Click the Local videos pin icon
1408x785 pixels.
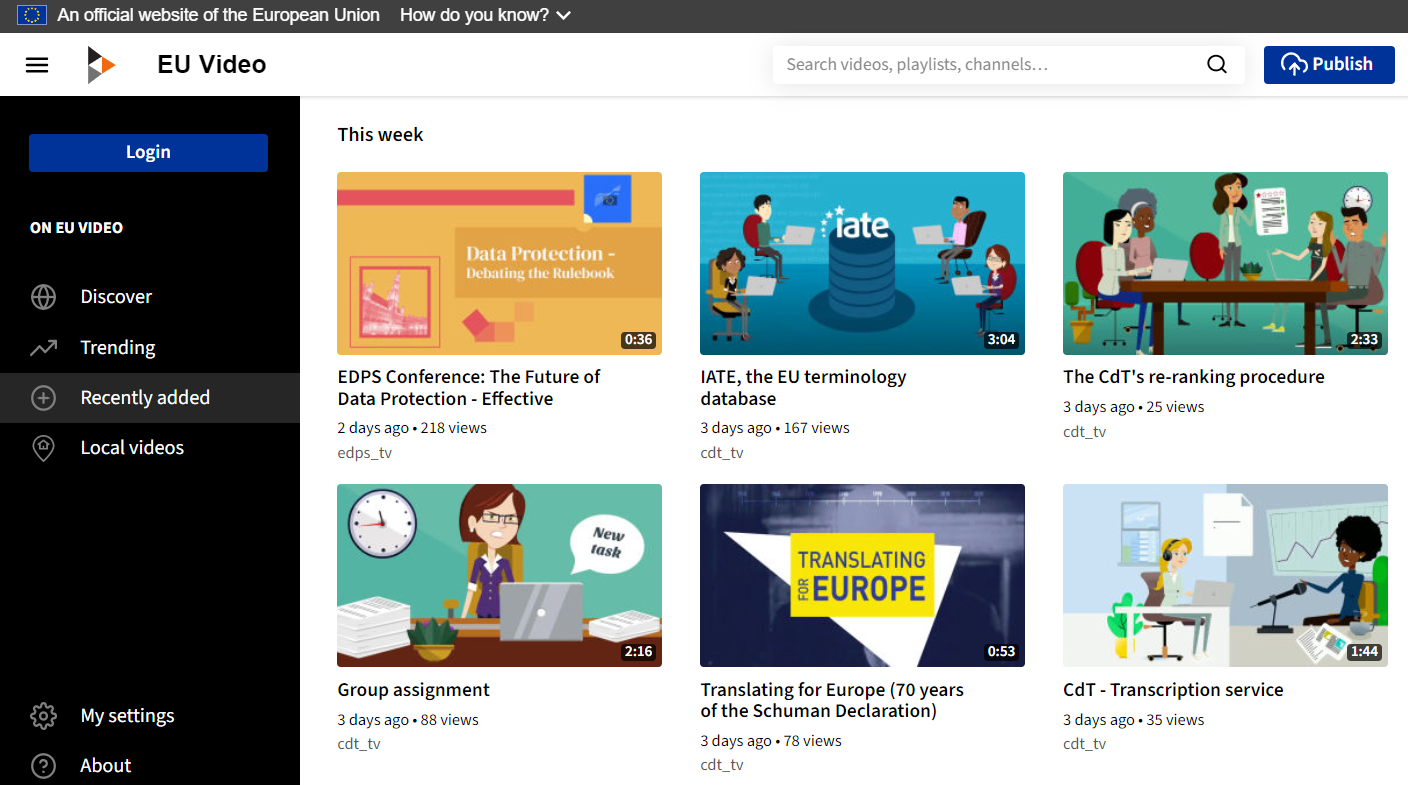43,449
